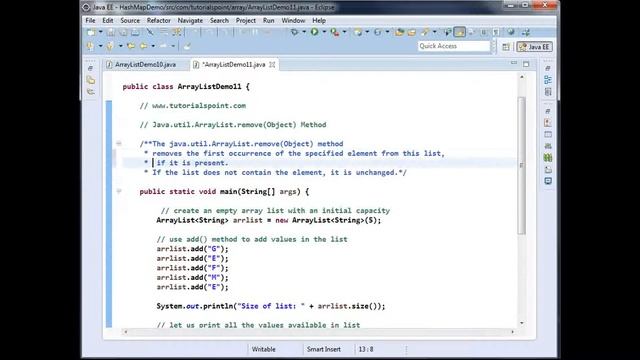Click the Restore Outline view icon on right
This screenshot has height=360, width=640.
tap(548, 80)
